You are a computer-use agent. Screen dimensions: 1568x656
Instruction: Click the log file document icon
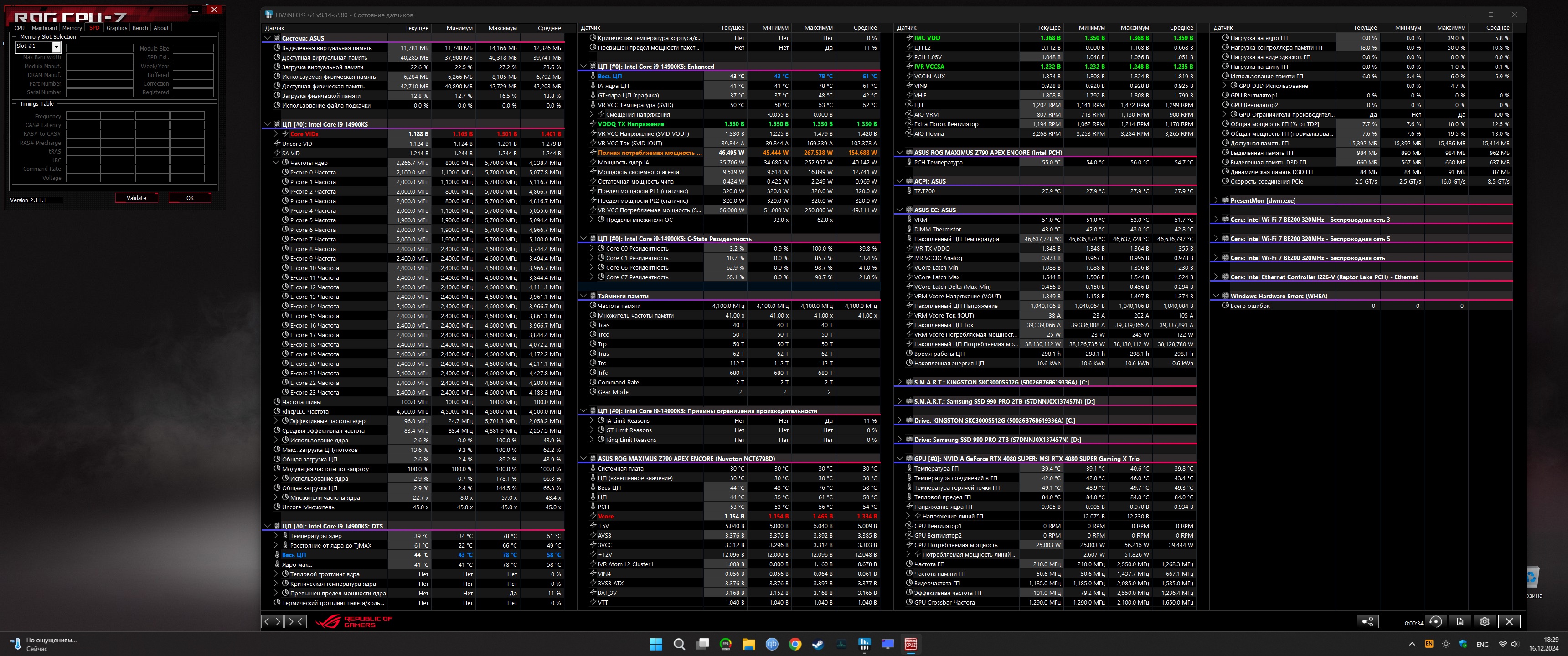(x=1460, y=621)
